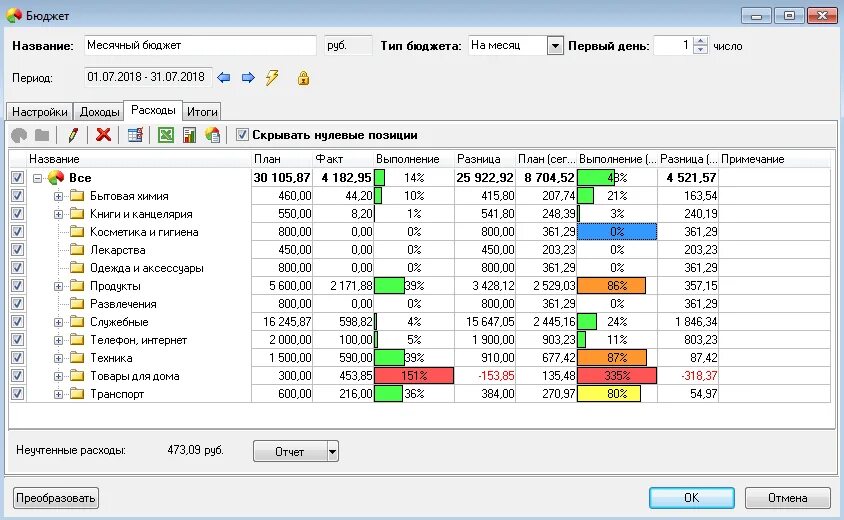844x520 pixels.
Task: Click the Преобразовать button
Action: [x=55, y=498]
